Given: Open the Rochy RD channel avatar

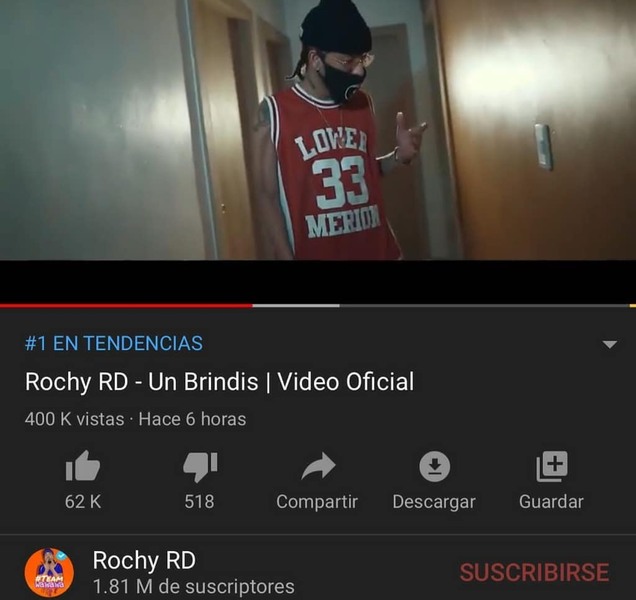Looking at the screenshot, I should [49, 572].
